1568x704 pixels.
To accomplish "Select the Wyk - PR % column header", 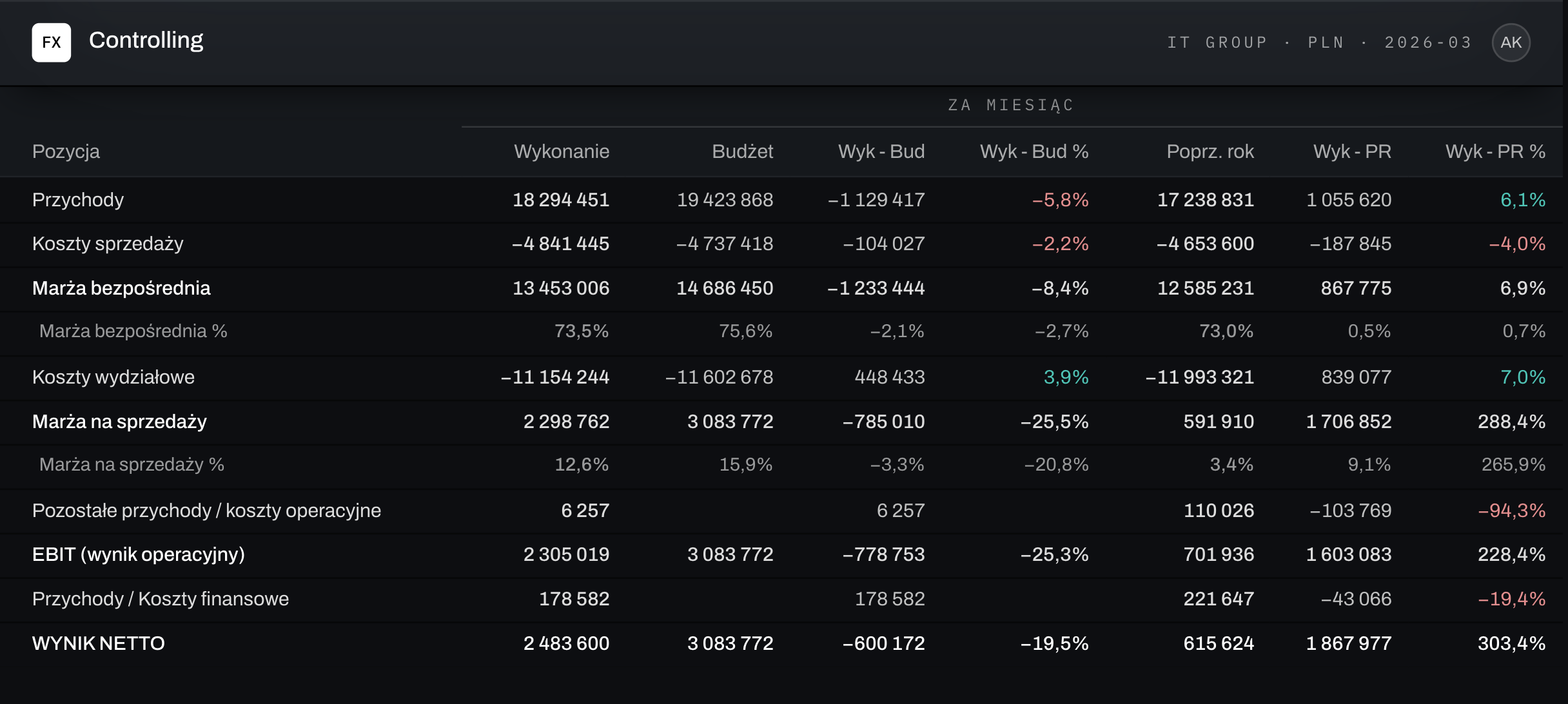I will point(1495,152).
